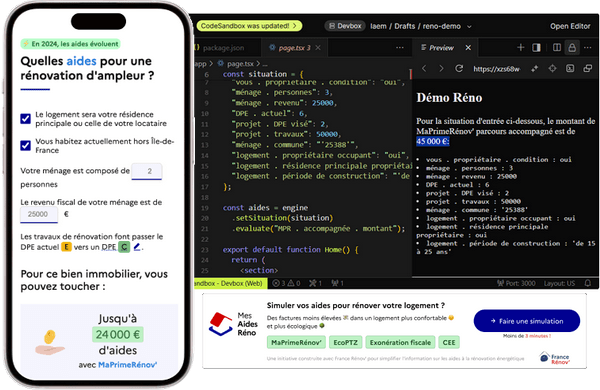
Task: Open the editor tabs more-options menu
Action: (x=399, y=47)
